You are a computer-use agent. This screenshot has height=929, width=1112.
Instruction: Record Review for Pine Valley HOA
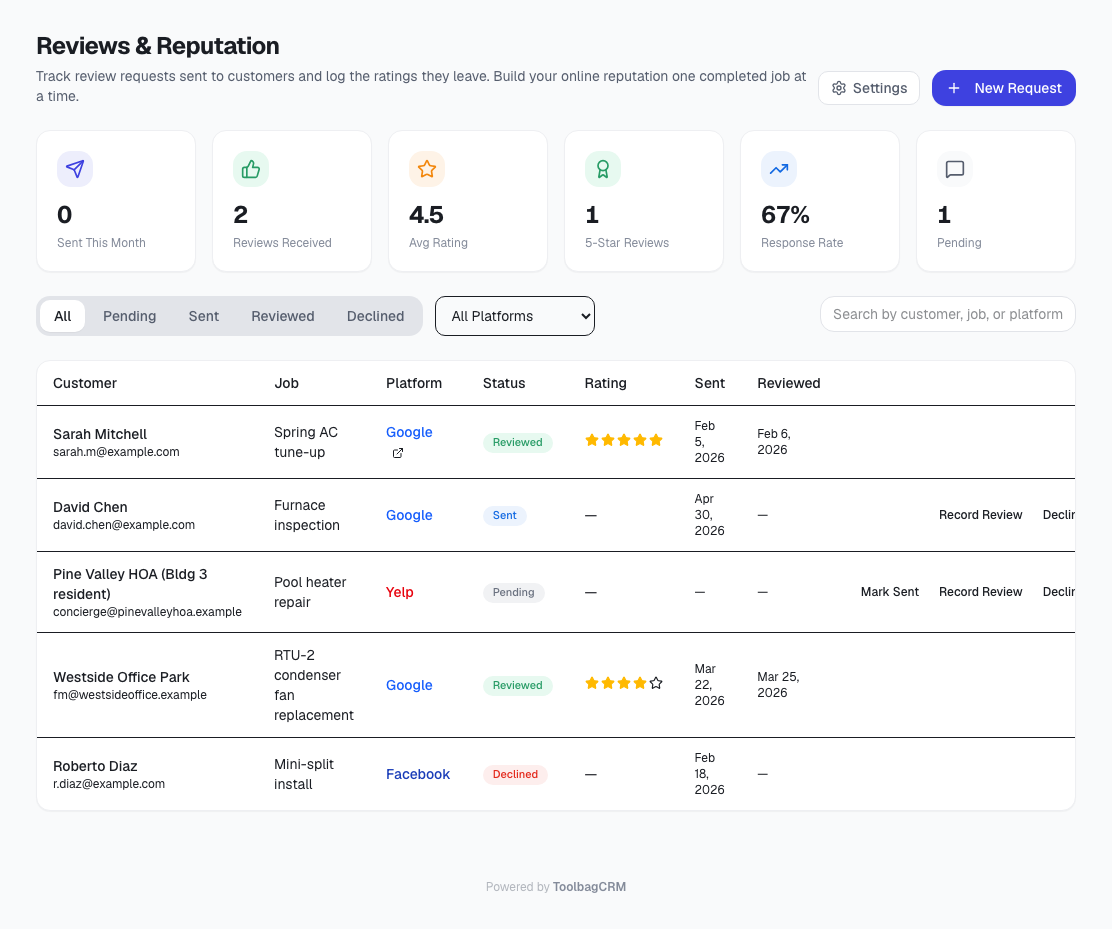tap(980, 591)
